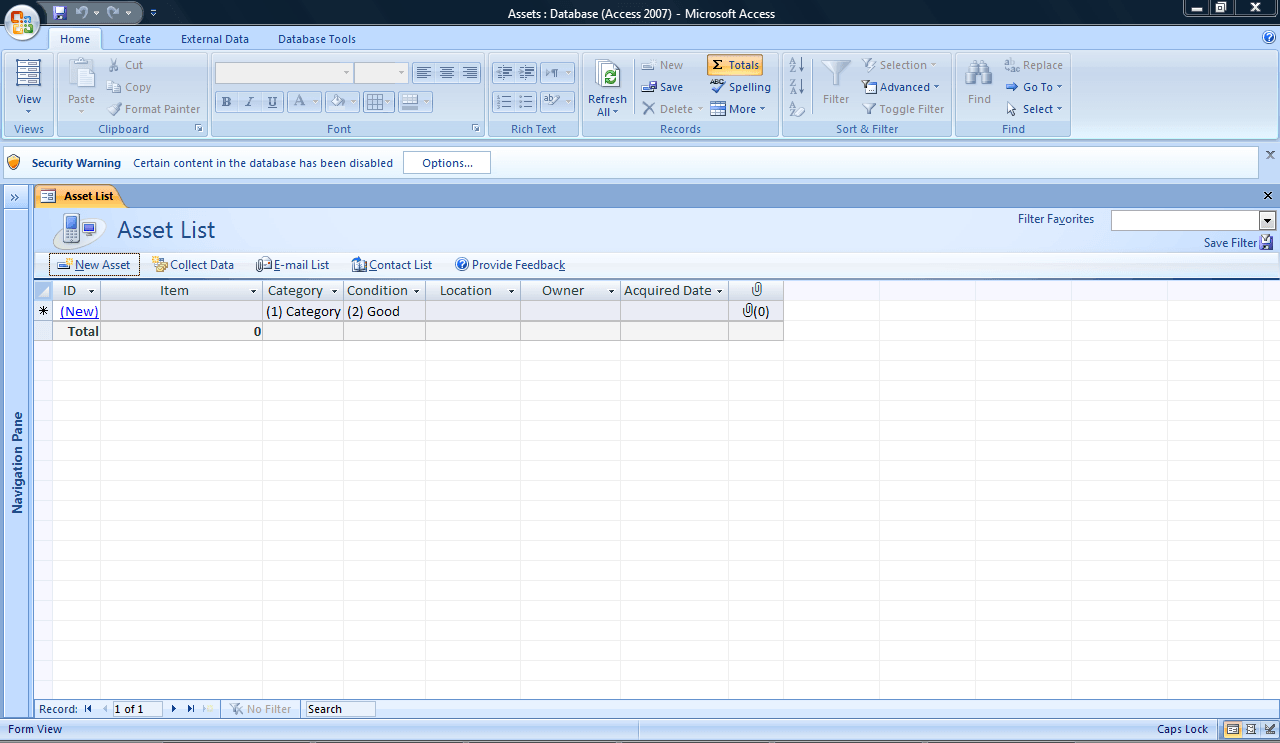Click the Sort Ascending icon
The width and height of the screenshot is (1280, 743).
(x=797, y=65)
